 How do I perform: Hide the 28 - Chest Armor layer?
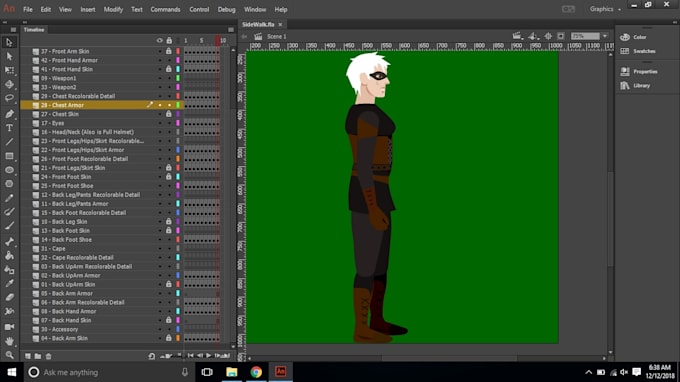coord(160,105)
